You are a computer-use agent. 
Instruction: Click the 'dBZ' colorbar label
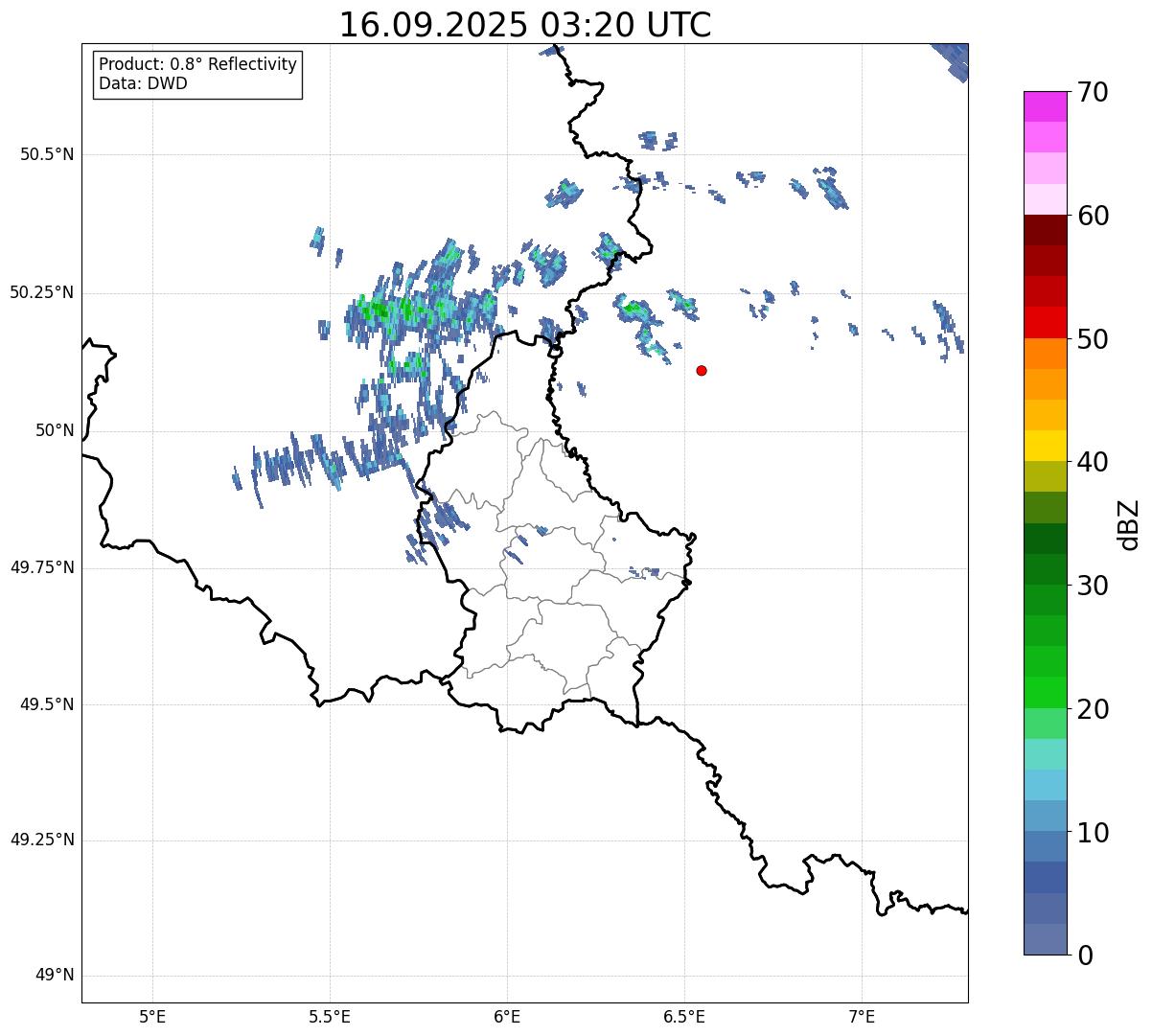(x=1129, y=523)
